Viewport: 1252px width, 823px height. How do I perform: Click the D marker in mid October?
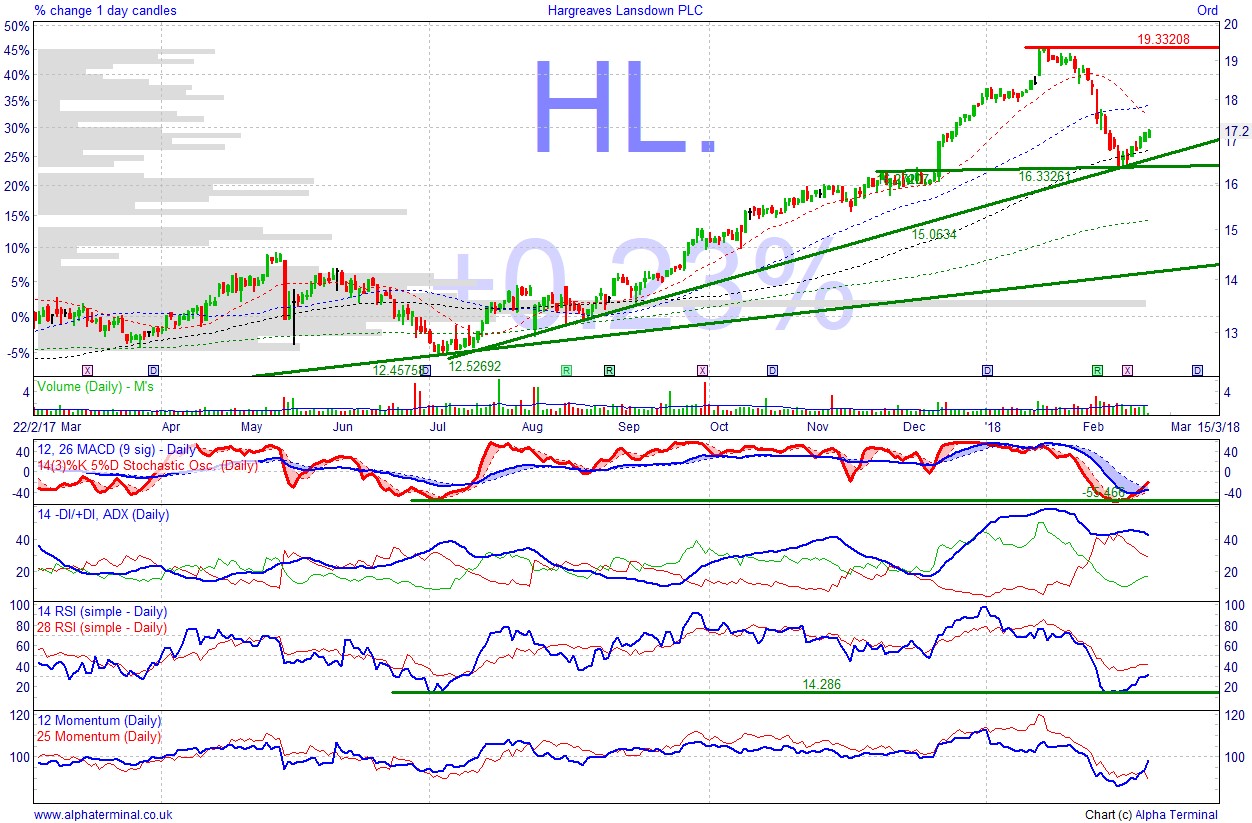coord(772,370)
